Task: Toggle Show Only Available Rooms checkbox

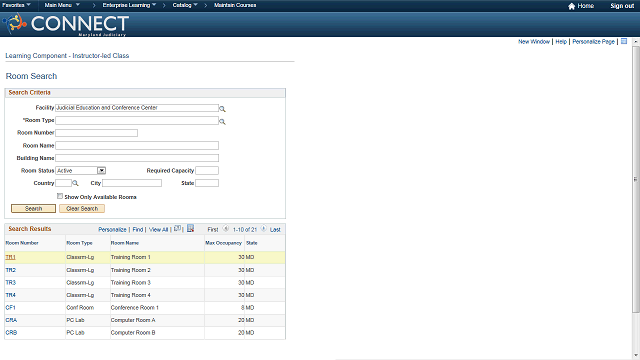Action: tap(60, 196)
